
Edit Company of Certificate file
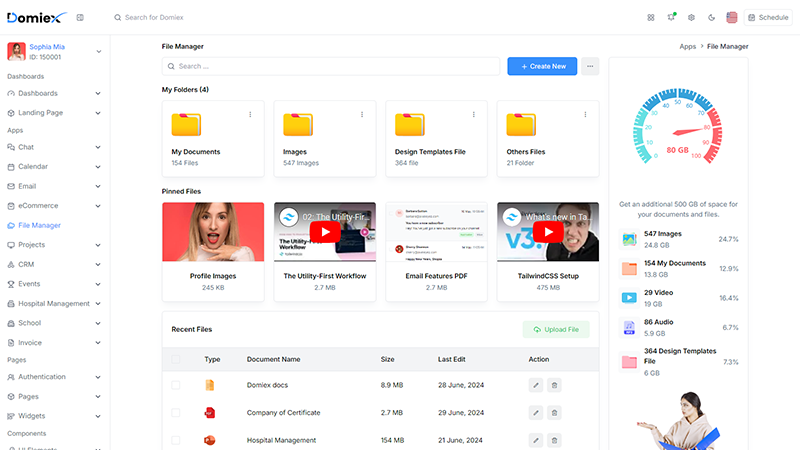pos(536,413)
